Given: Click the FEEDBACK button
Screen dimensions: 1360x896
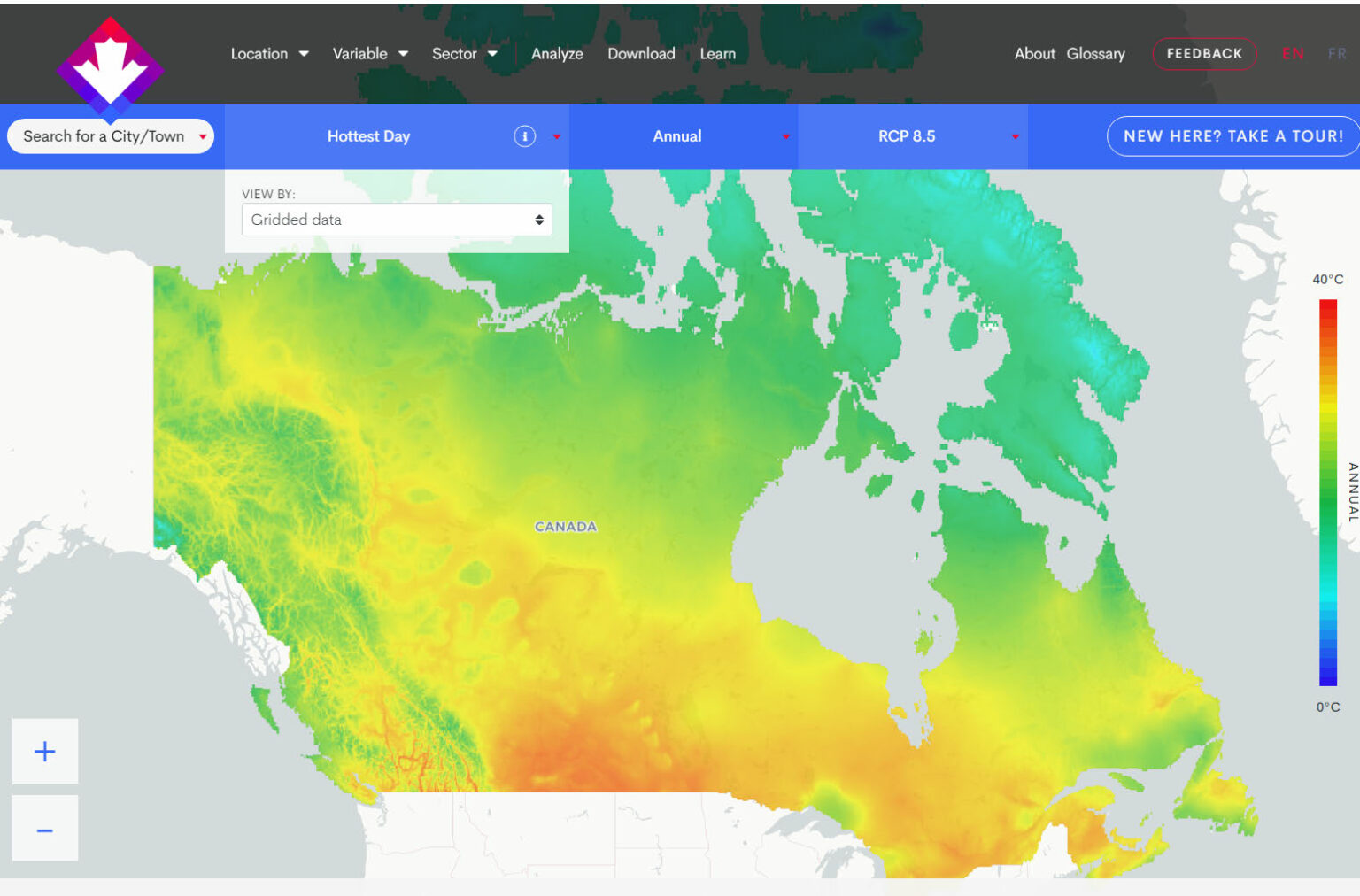Looking at the screenshot, I should 1204,53.
